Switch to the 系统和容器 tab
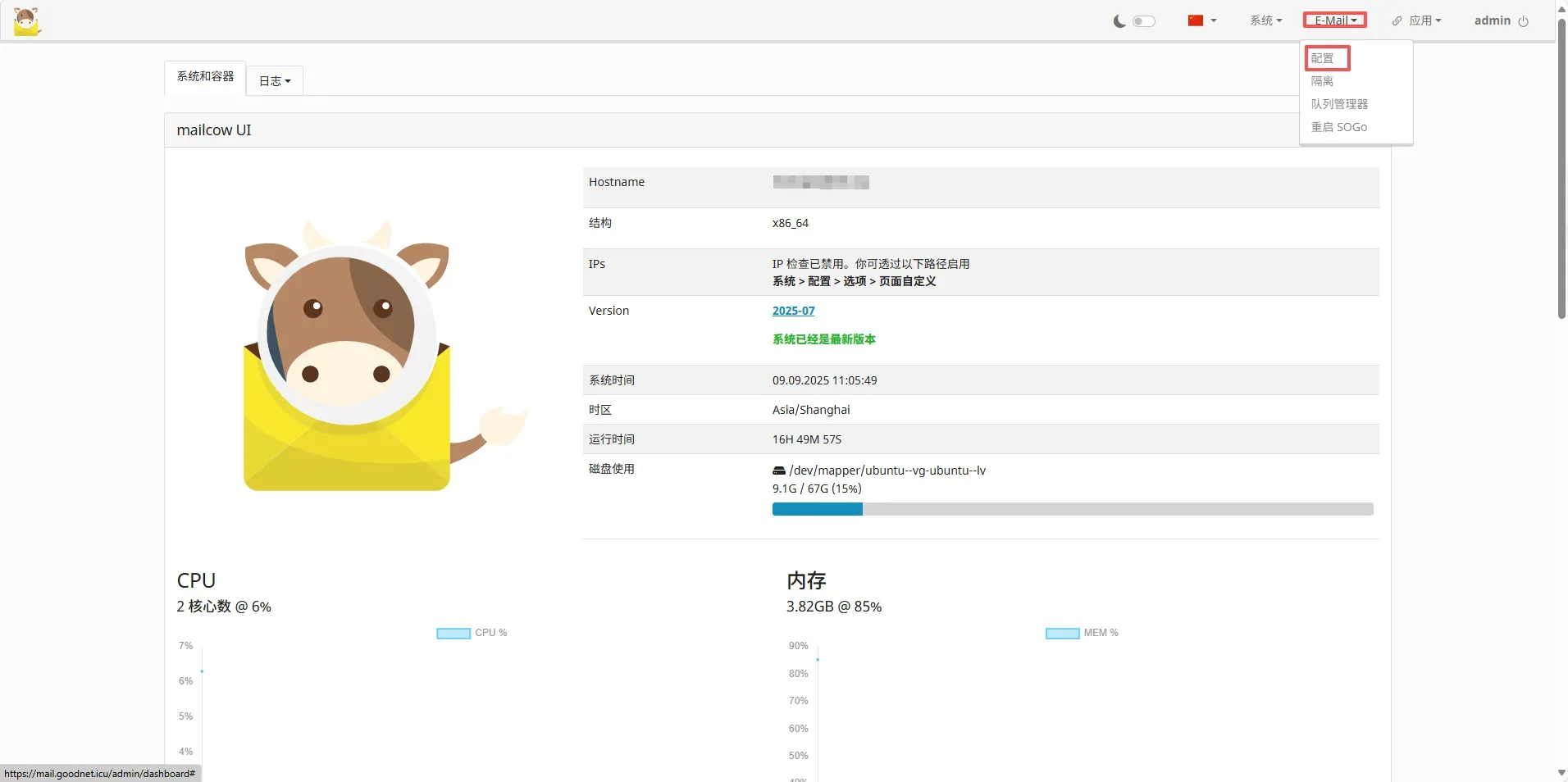The height and width of the screenshot is (782, 1568). 205,76
